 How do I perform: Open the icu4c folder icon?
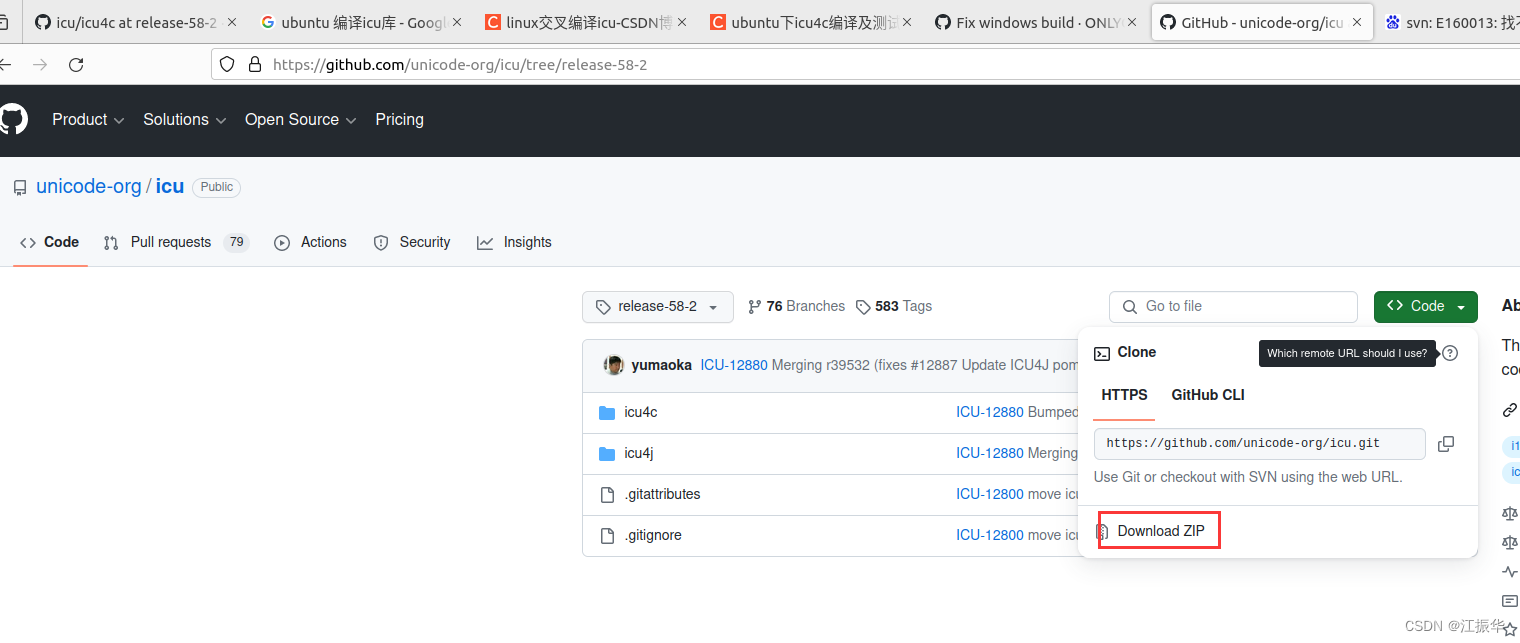[x=606, y=413]
